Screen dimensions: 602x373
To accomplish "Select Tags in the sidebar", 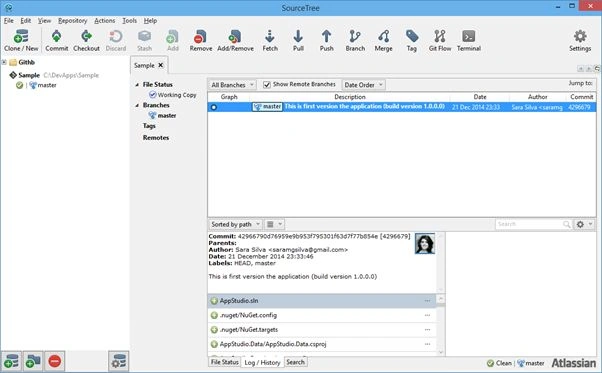I will [149, 126].
